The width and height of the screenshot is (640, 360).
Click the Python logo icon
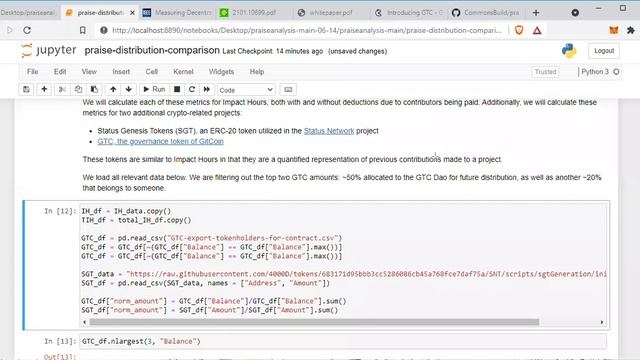point(569,51)
